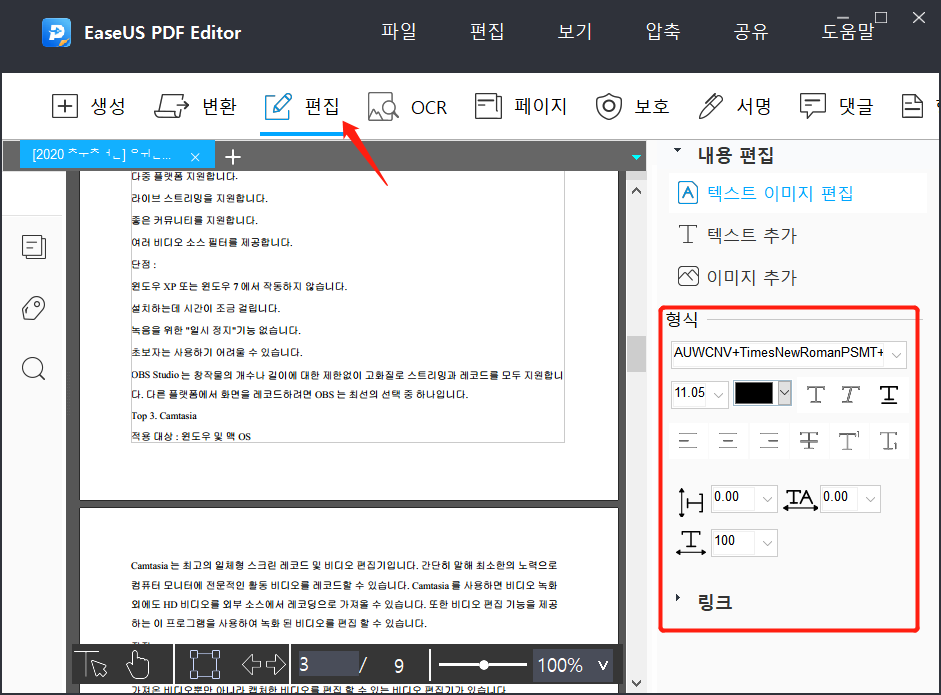The image size is (941, 695).
Task: Toggle italic text formatting
Action: click(x=850, y=394)
